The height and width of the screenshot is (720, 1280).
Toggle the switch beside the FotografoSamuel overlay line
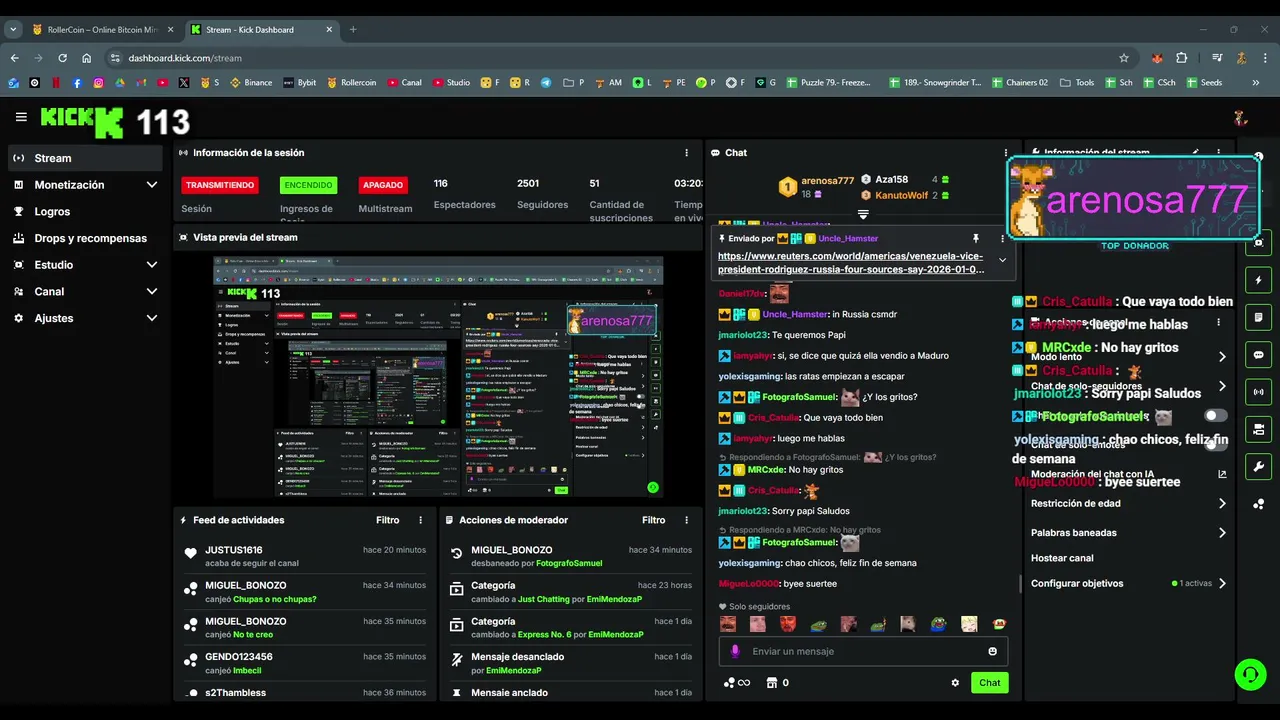point(1215,415)
